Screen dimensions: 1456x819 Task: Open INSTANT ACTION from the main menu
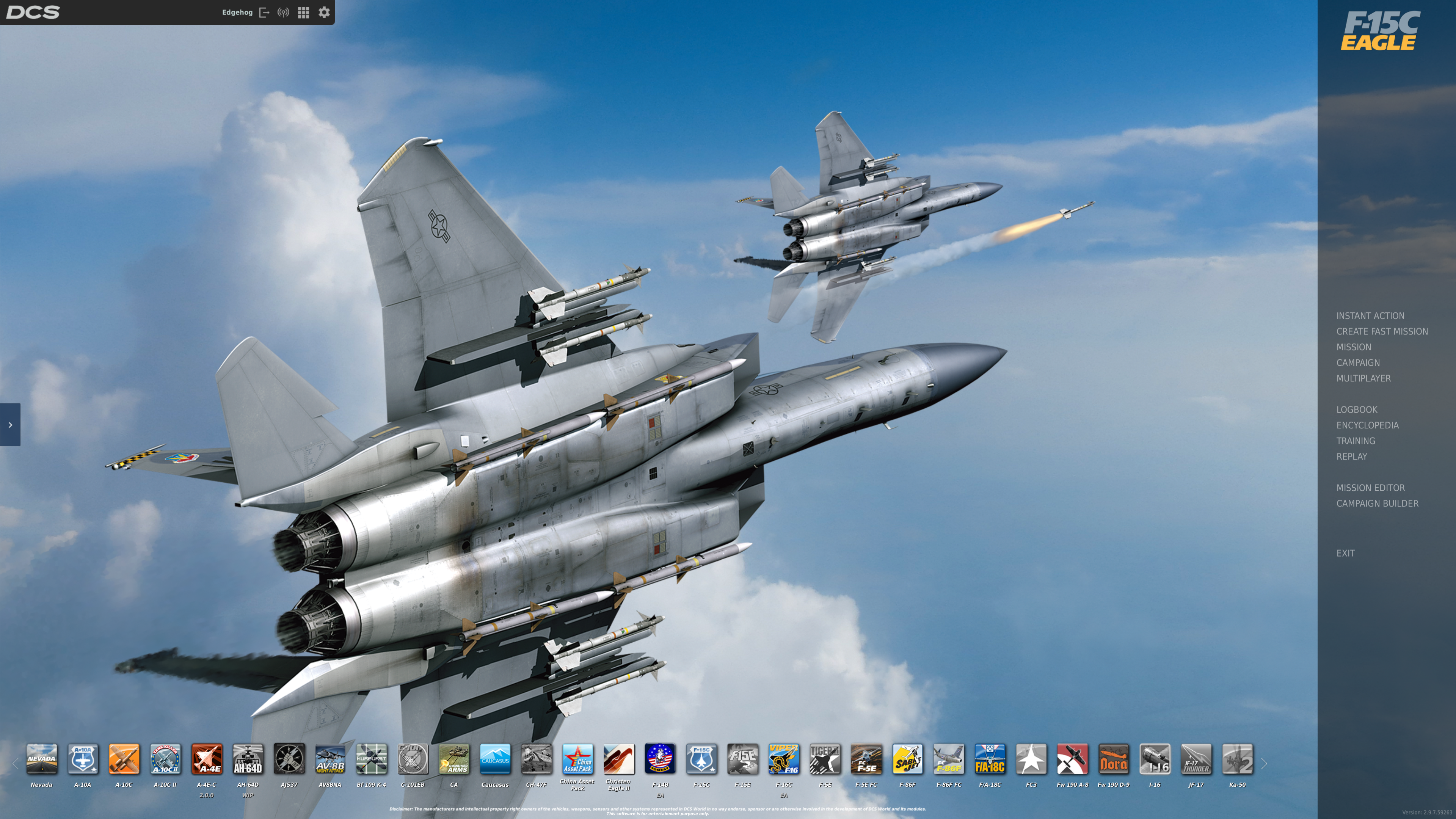[1370, 316]
